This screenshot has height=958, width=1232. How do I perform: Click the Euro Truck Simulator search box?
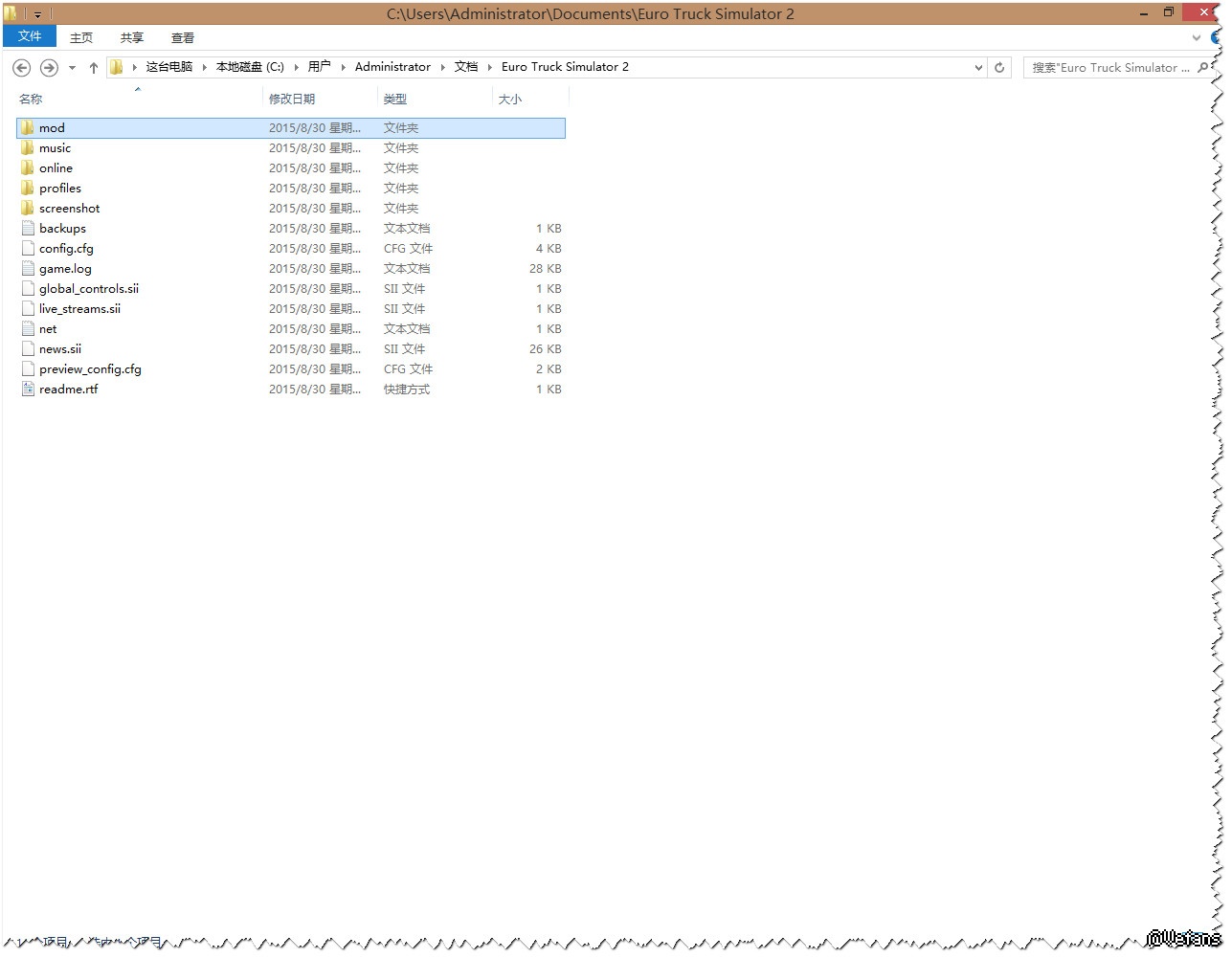1109,68
